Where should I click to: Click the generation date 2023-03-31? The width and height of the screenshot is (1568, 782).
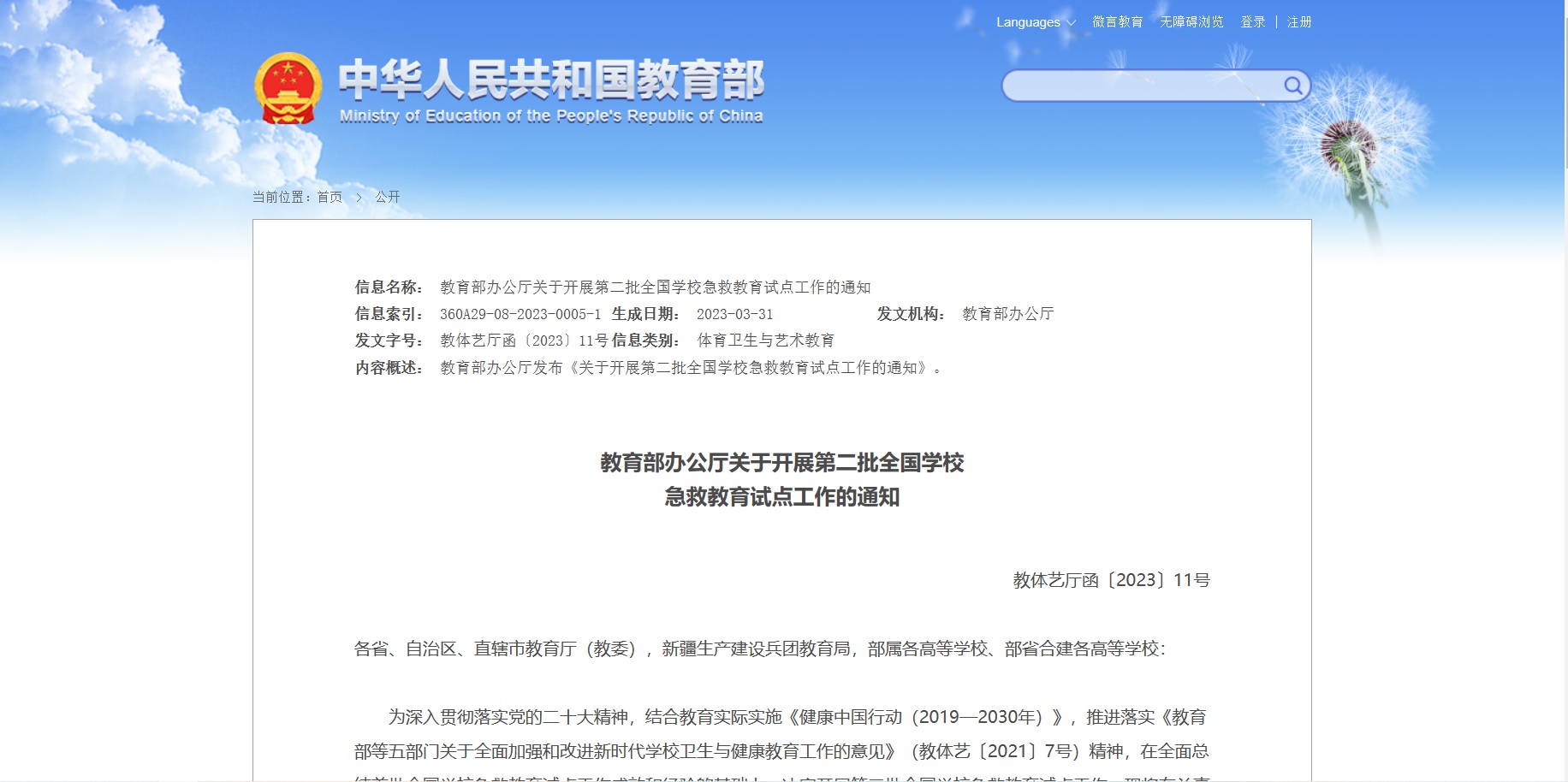[734, 314]
